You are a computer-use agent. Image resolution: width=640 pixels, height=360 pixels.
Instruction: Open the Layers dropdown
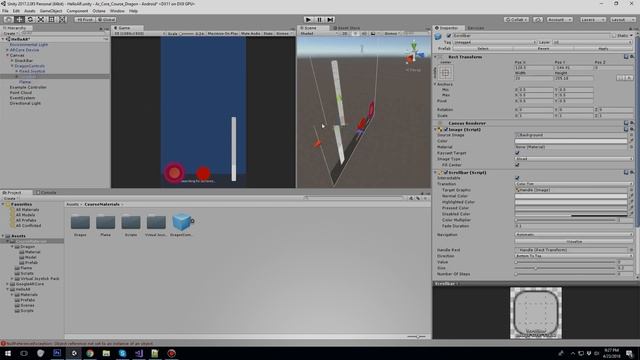(x=592, y=19)
